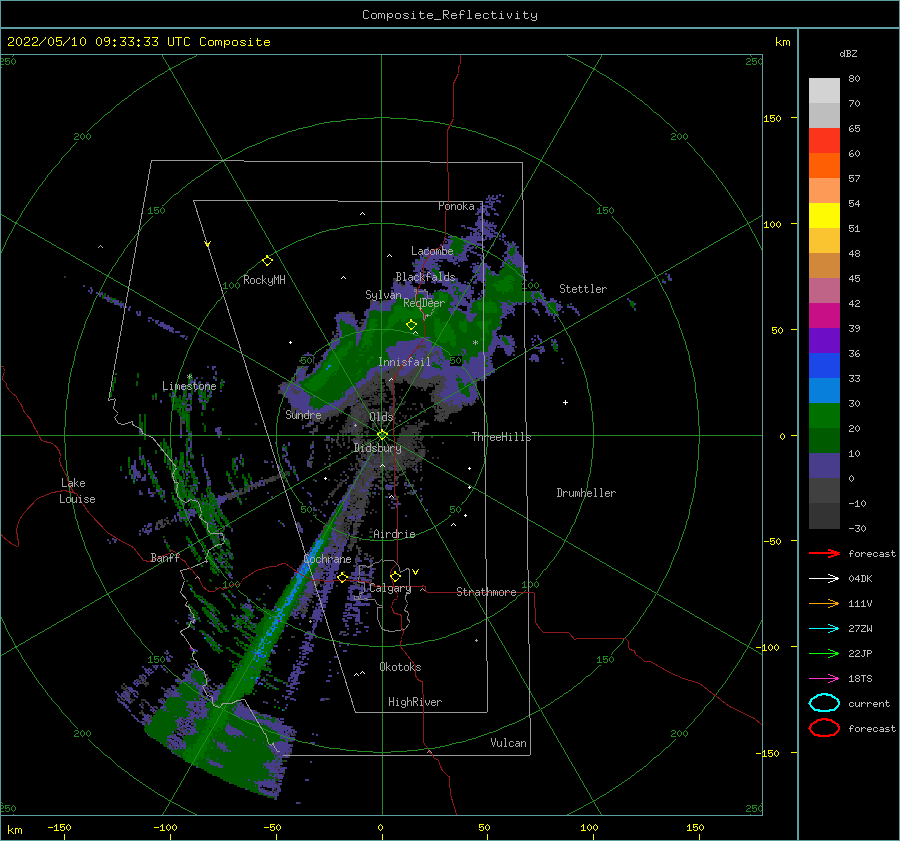Click the white 04DK arrow icon
900x841 pixels.
824,578
